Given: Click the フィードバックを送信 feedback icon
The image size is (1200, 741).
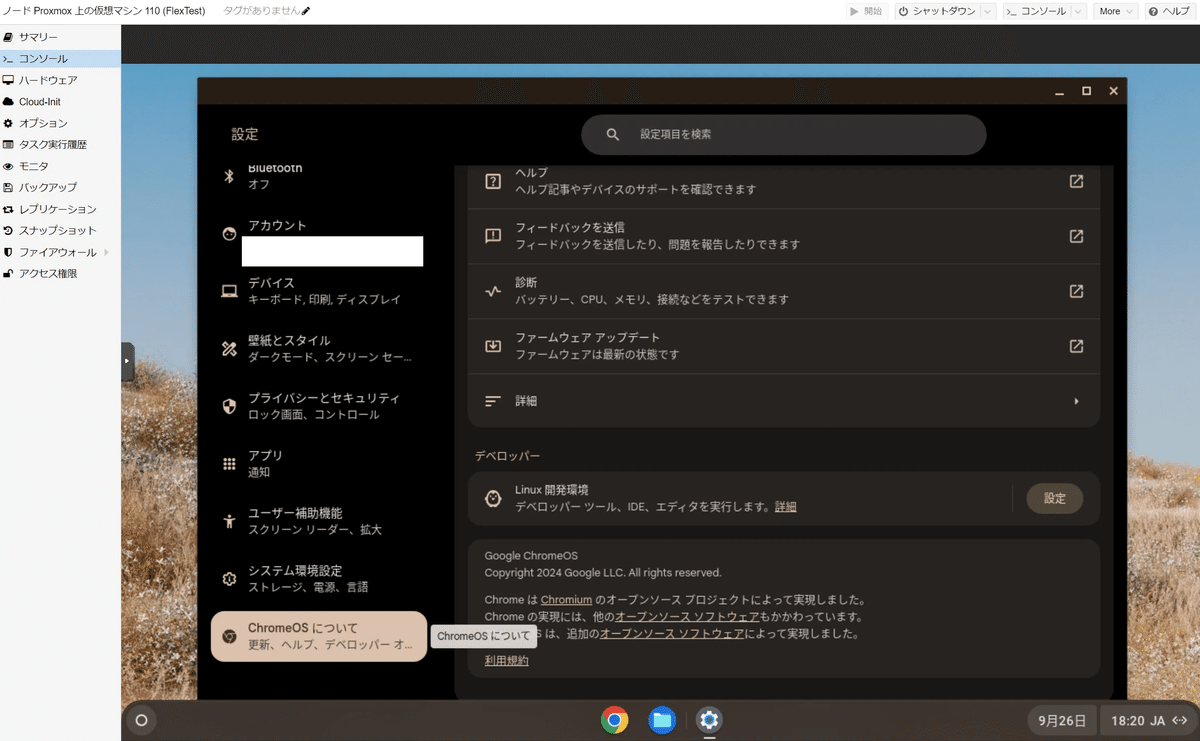Looking at the screenshot, I should click(493, 236).
